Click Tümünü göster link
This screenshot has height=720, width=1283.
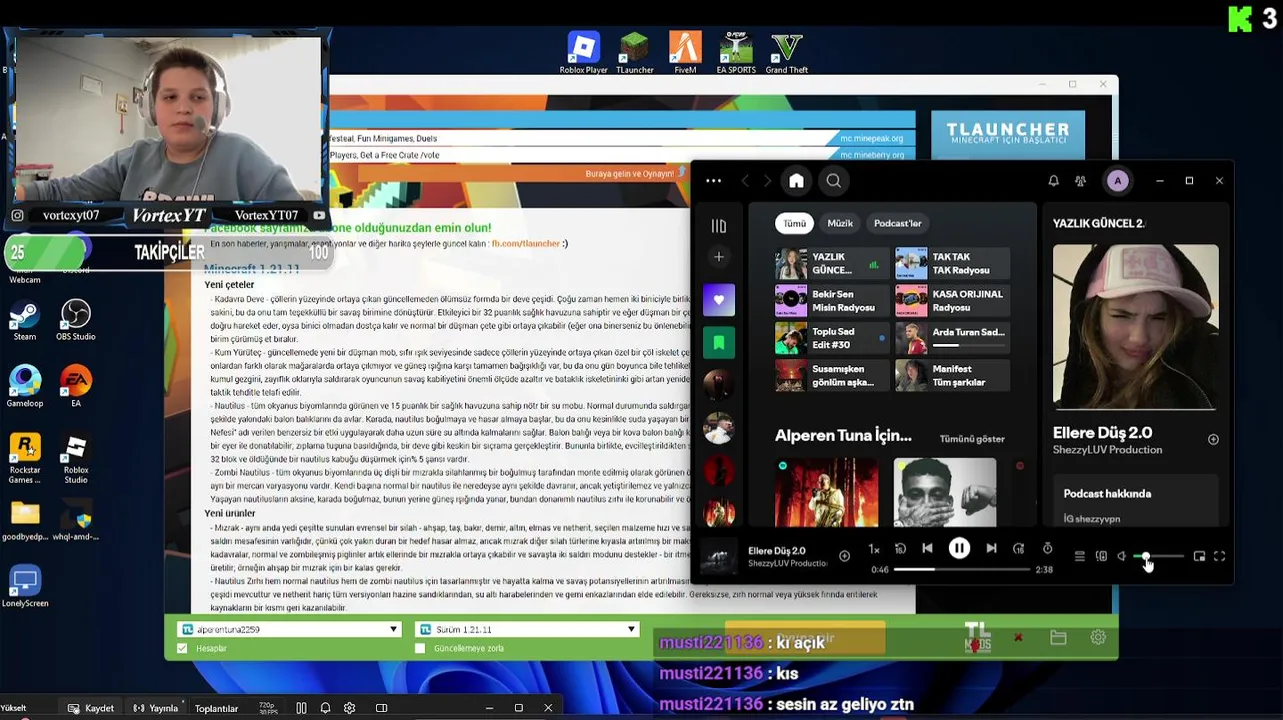pyautogui.click(x=972, y=438)
